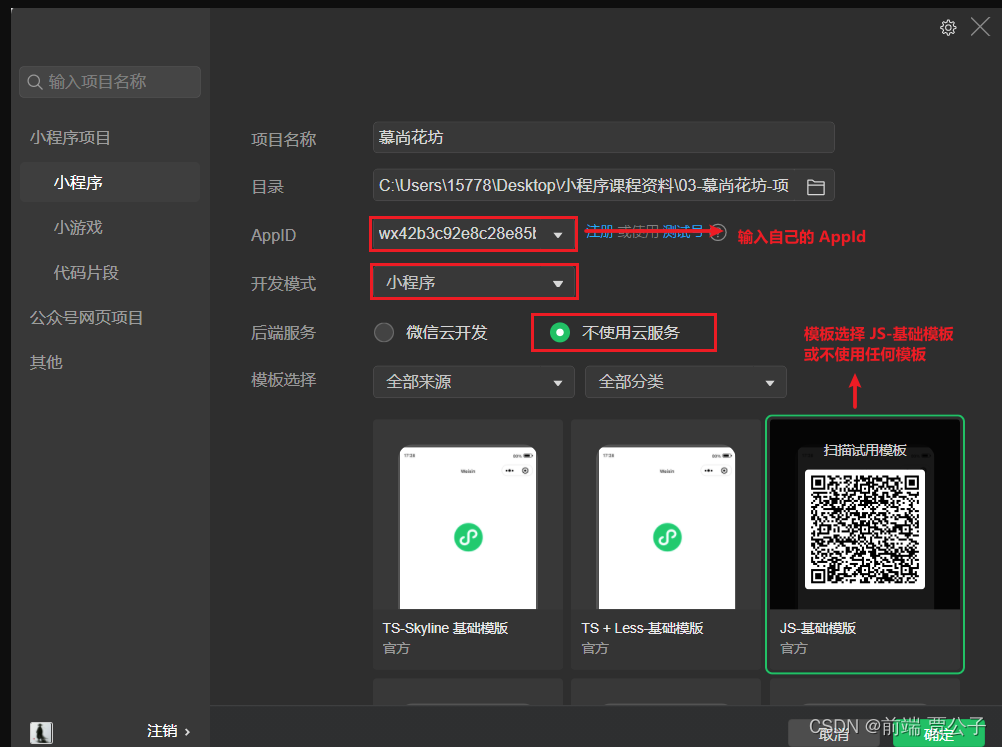Click the question mark help icon beside 测试号

[718, 231]
